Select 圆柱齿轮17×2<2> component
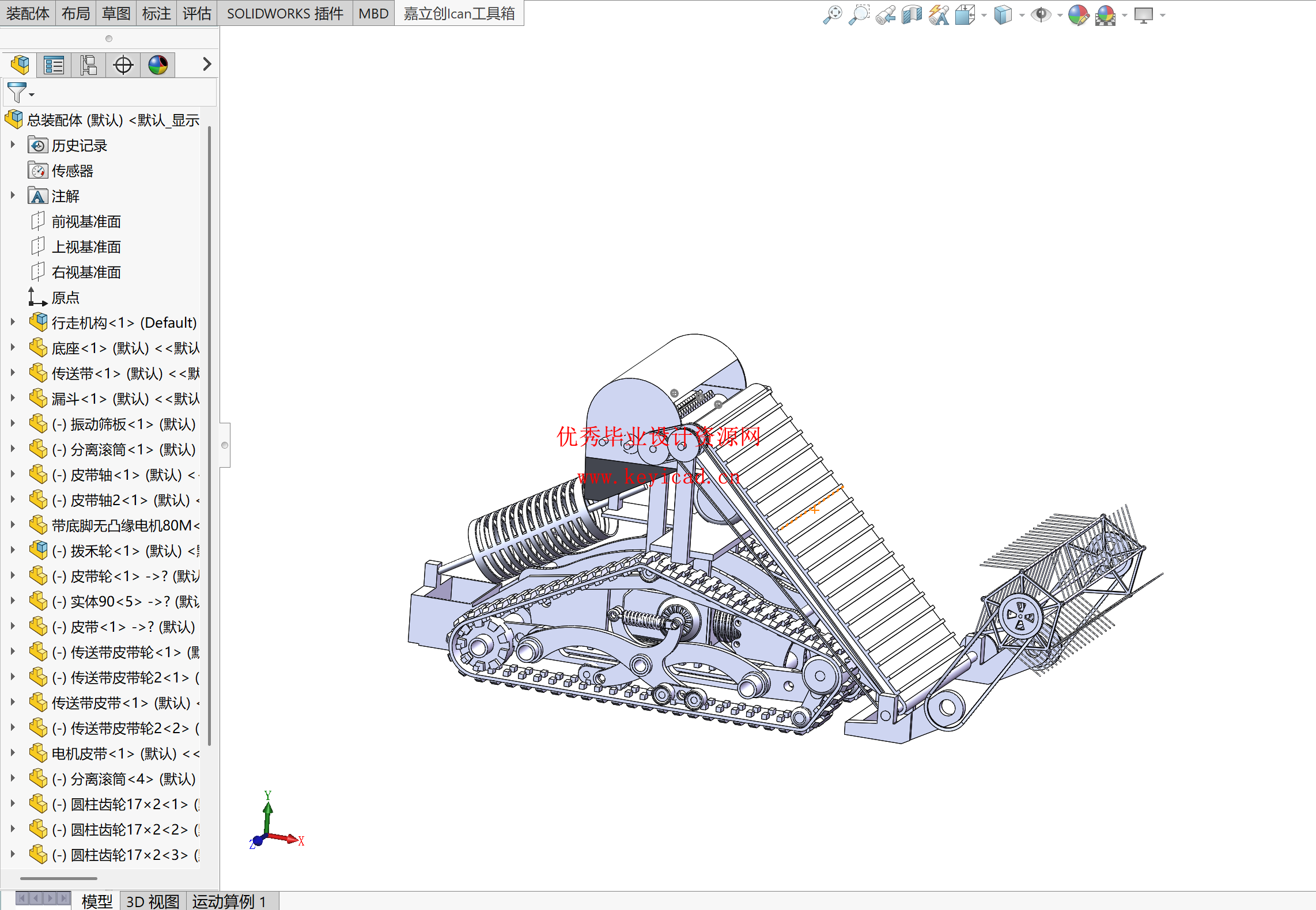1316x910 pixels. [114, 830]
